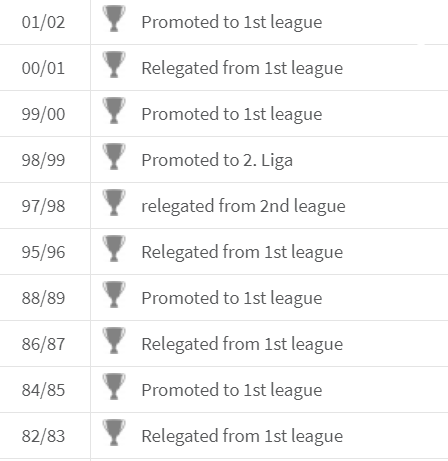The width and height of the screenshot is (448, 461).
Task: Click the trophy icon in the 00/01 row
Action: pos(114,65)
